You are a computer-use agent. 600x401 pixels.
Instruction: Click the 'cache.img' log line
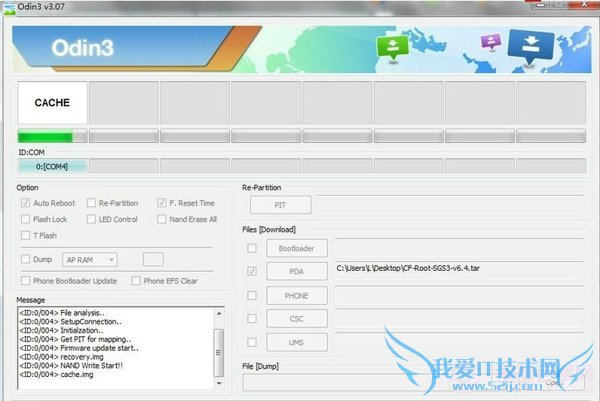(56, 374)
